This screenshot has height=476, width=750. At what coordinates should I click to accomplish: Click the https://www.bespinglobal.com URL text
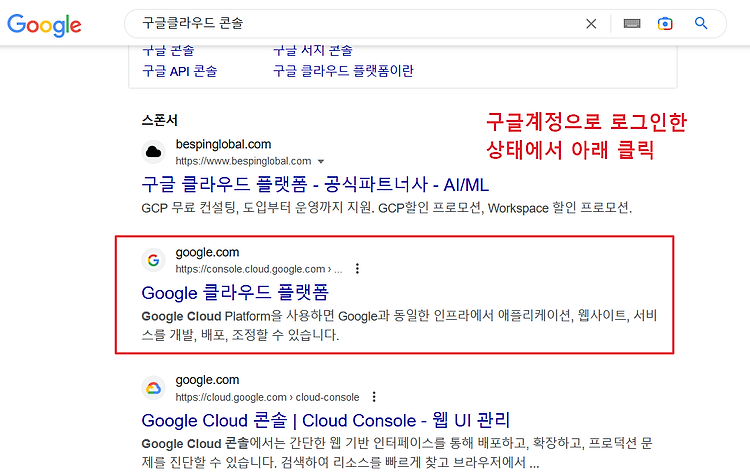243,161
